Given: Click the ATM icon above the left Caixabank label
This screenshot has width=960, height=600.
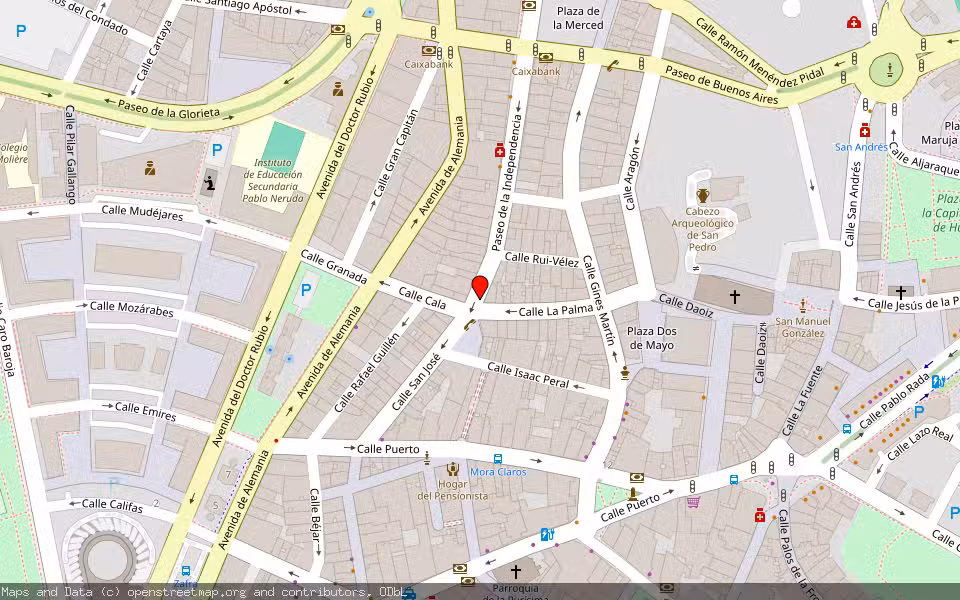Looking at the screenshot, I should (x=429, y=50).
